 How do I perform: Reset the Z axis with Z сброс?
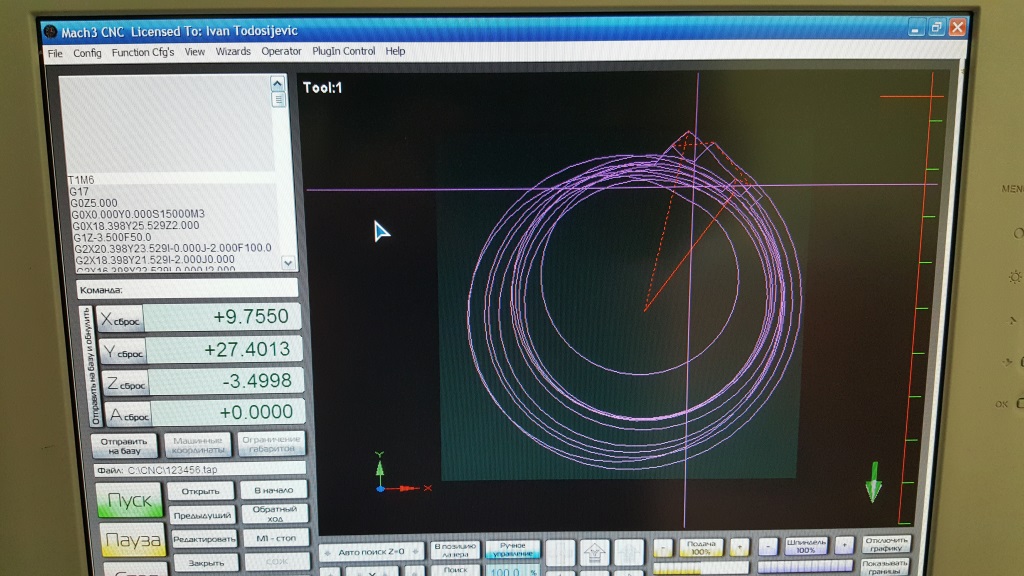click(x=126, y=383)
